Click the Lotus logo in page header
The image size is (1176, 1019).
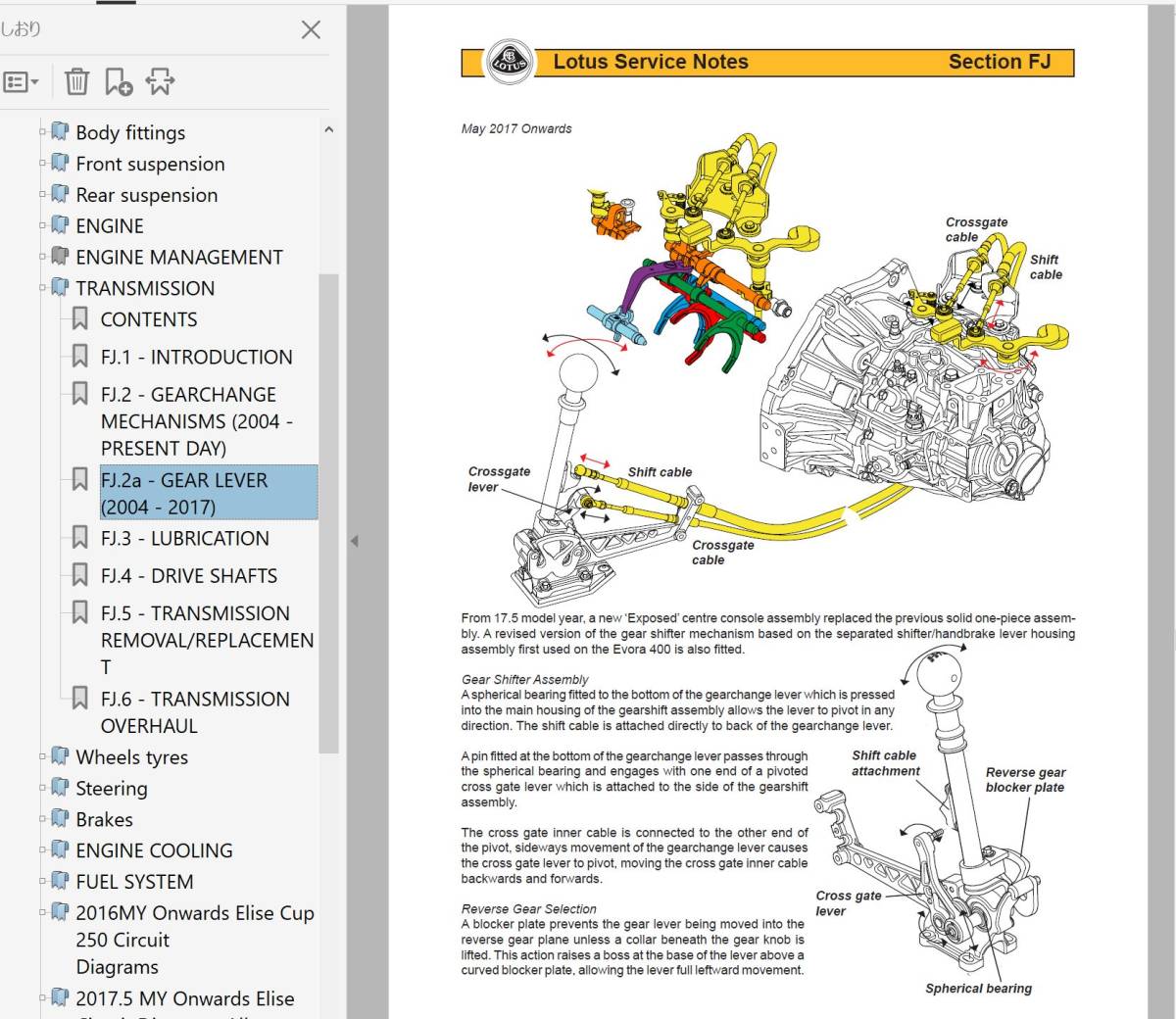[510, 62]
